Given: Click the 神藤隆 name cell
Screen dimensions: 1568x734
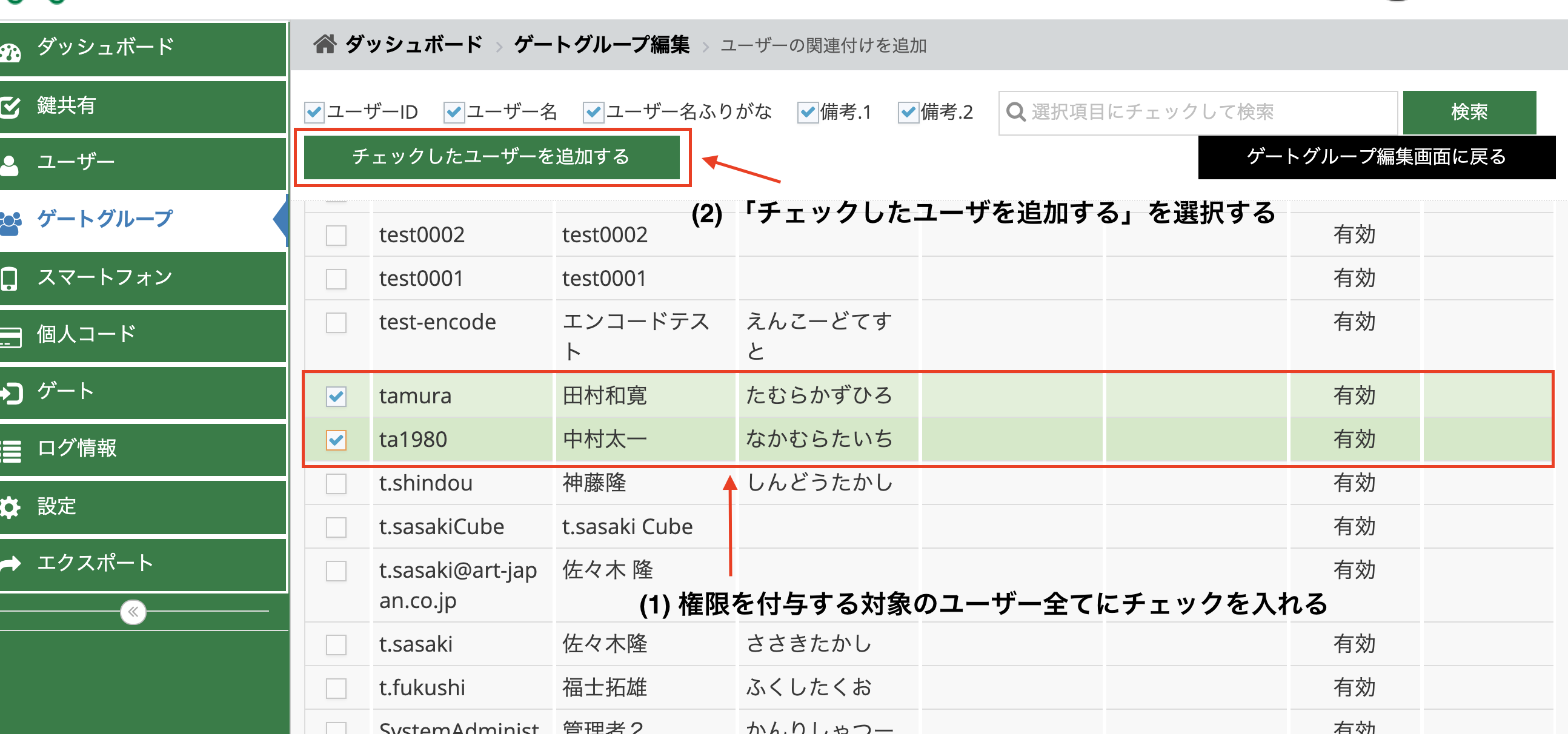Looking at the screenshot, I should click(x=645, y=484).
